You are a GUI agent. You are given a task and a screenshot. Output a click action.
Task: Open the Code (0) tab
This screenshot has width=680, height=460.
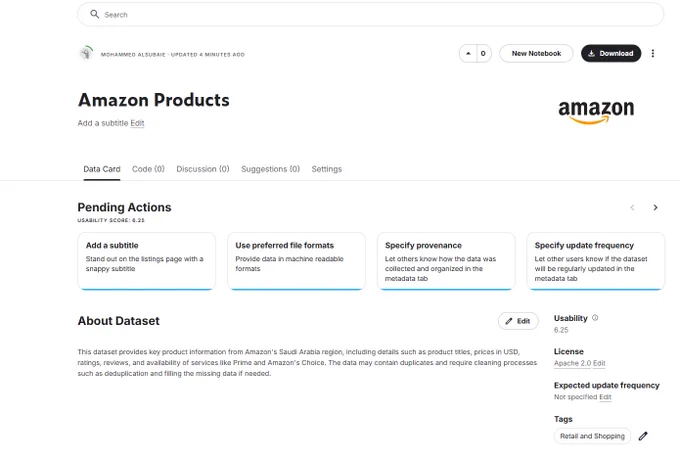148,169
